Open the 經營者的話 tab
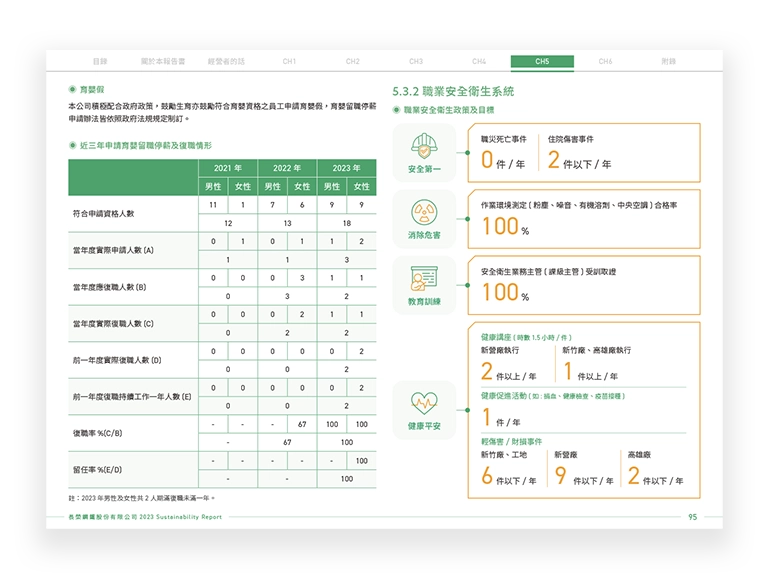The image size is (768, 579). [226, 61]
